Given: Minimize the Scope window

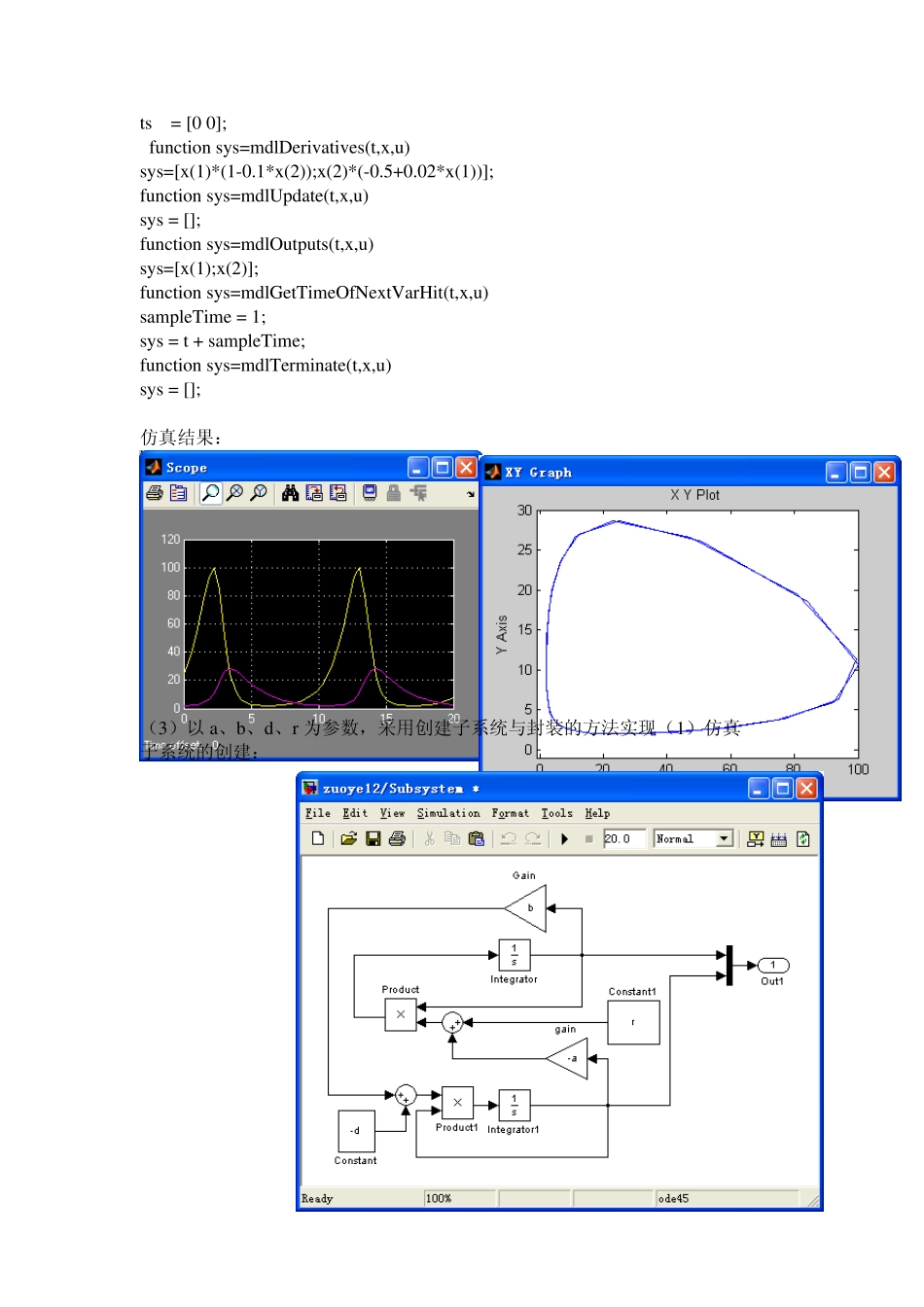Looking at the screenshot, I should click(417, 468).
